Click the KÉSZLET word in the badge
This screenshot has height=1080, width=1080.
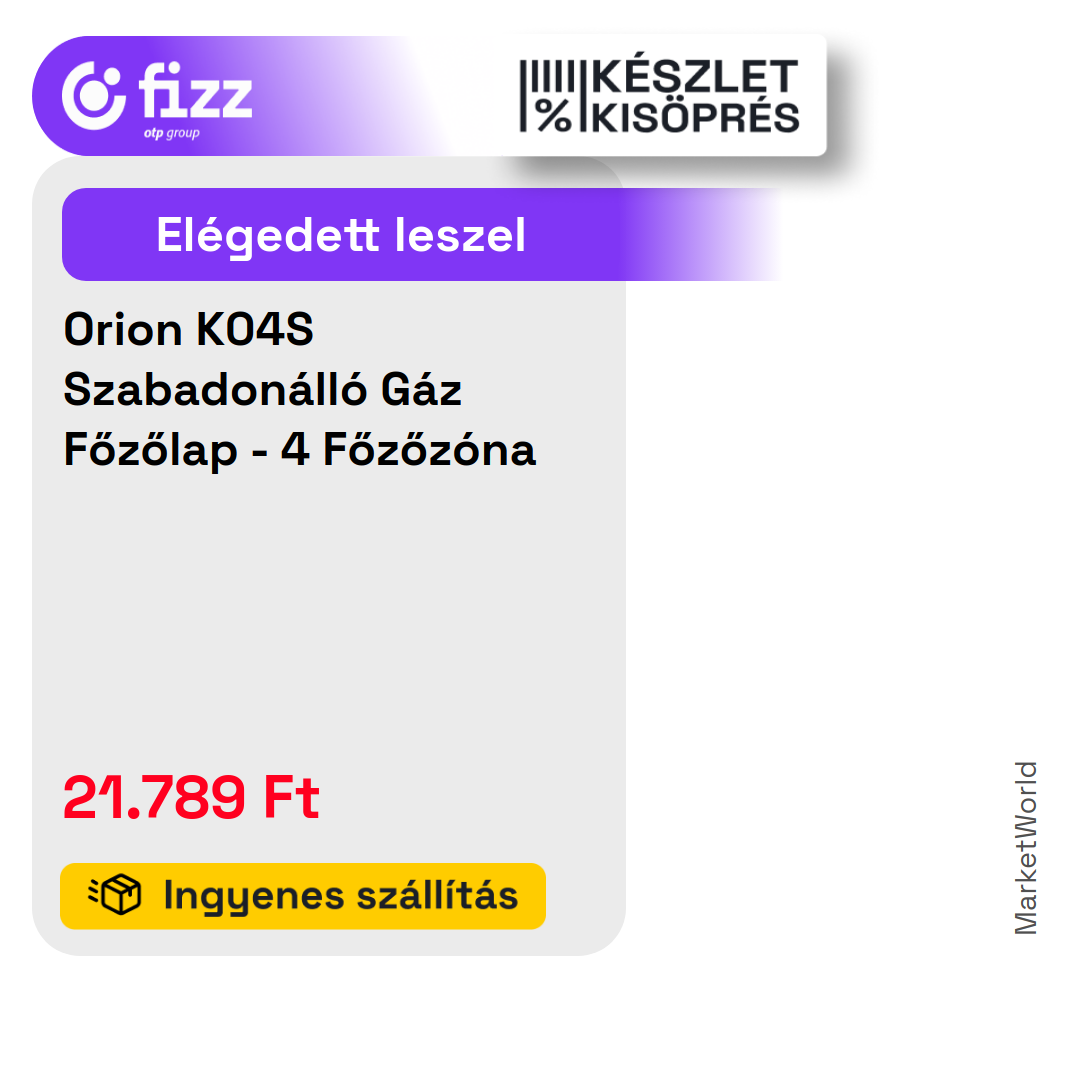[694, 76]
